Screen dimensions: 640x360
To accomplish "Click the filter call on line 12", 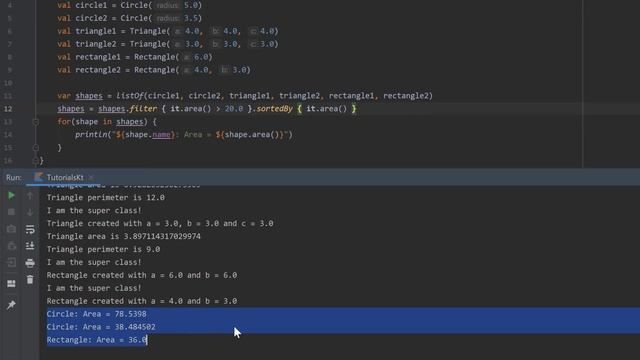I will [143, 109].
